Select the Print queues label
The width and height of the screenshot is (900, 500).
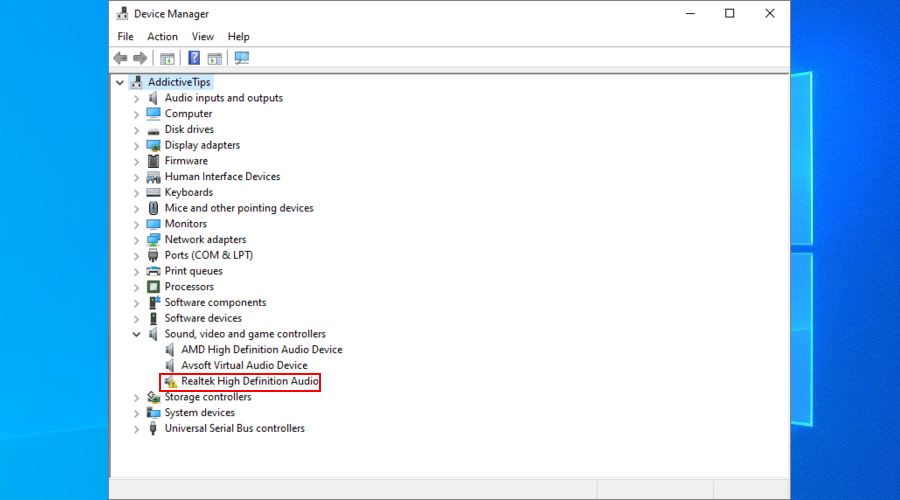[193, 271]
